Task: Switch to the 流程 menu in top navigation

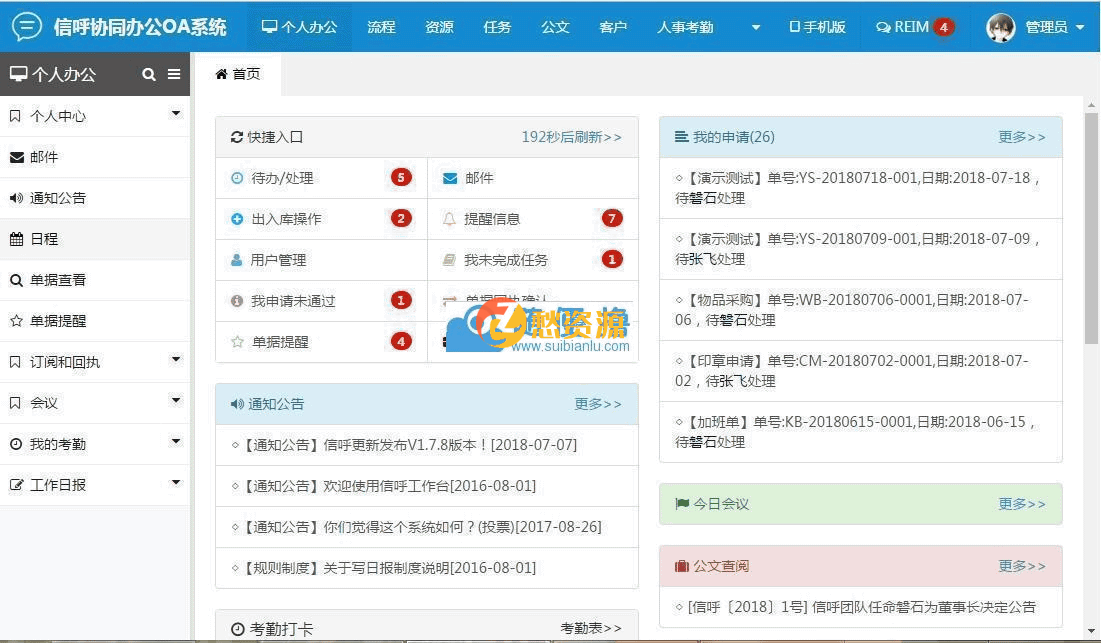Action: (381, 27)
